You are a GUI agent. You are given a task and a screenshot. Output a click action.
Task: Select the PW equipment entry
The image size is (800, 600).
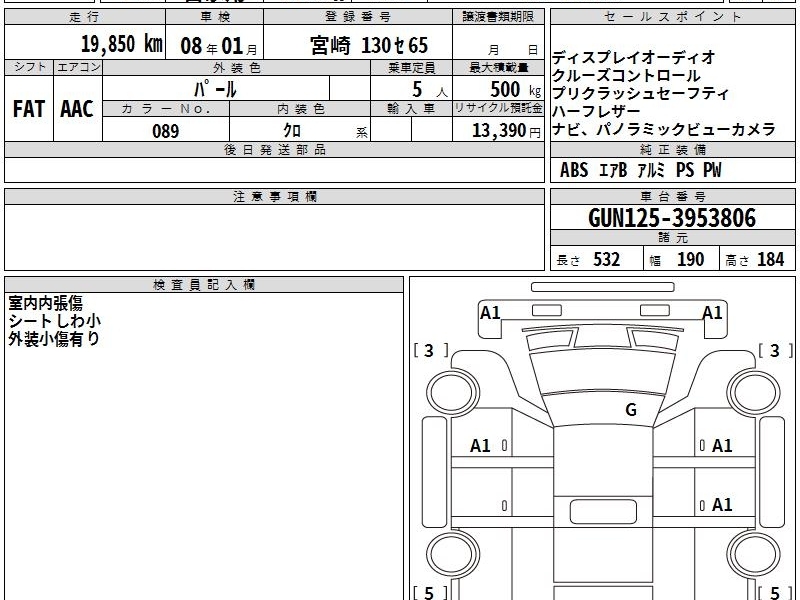[x=712, y=170]
